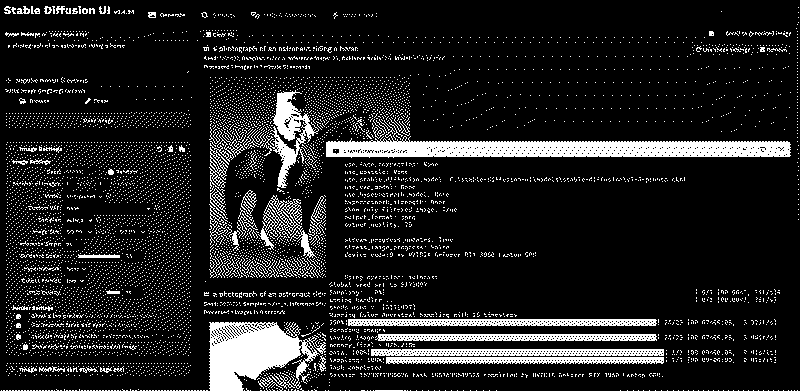The height and width of the screenshot is (391, 800).
Task: Click the Clear All button
Action: [220, 34]
